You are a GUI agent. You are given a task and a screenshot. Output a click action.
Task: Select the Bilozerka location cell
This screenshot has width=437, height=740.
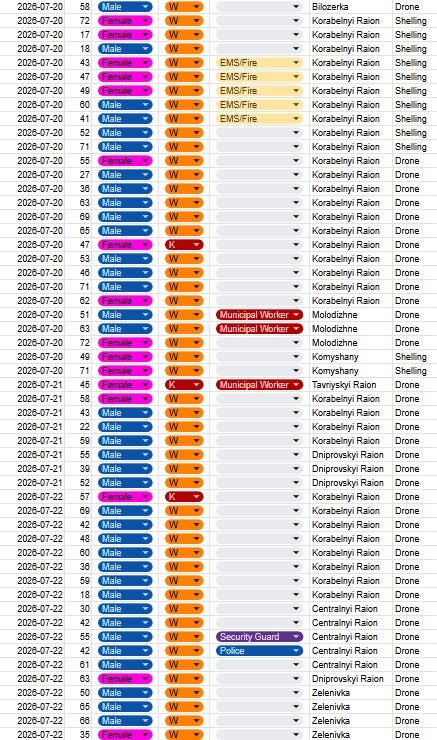[350, 7]
